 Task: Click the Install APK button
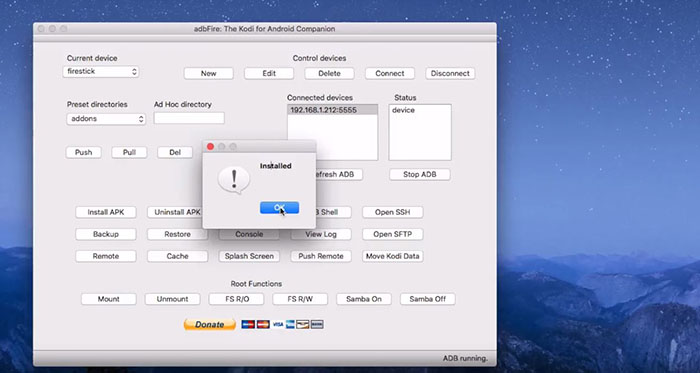(106, 212)
